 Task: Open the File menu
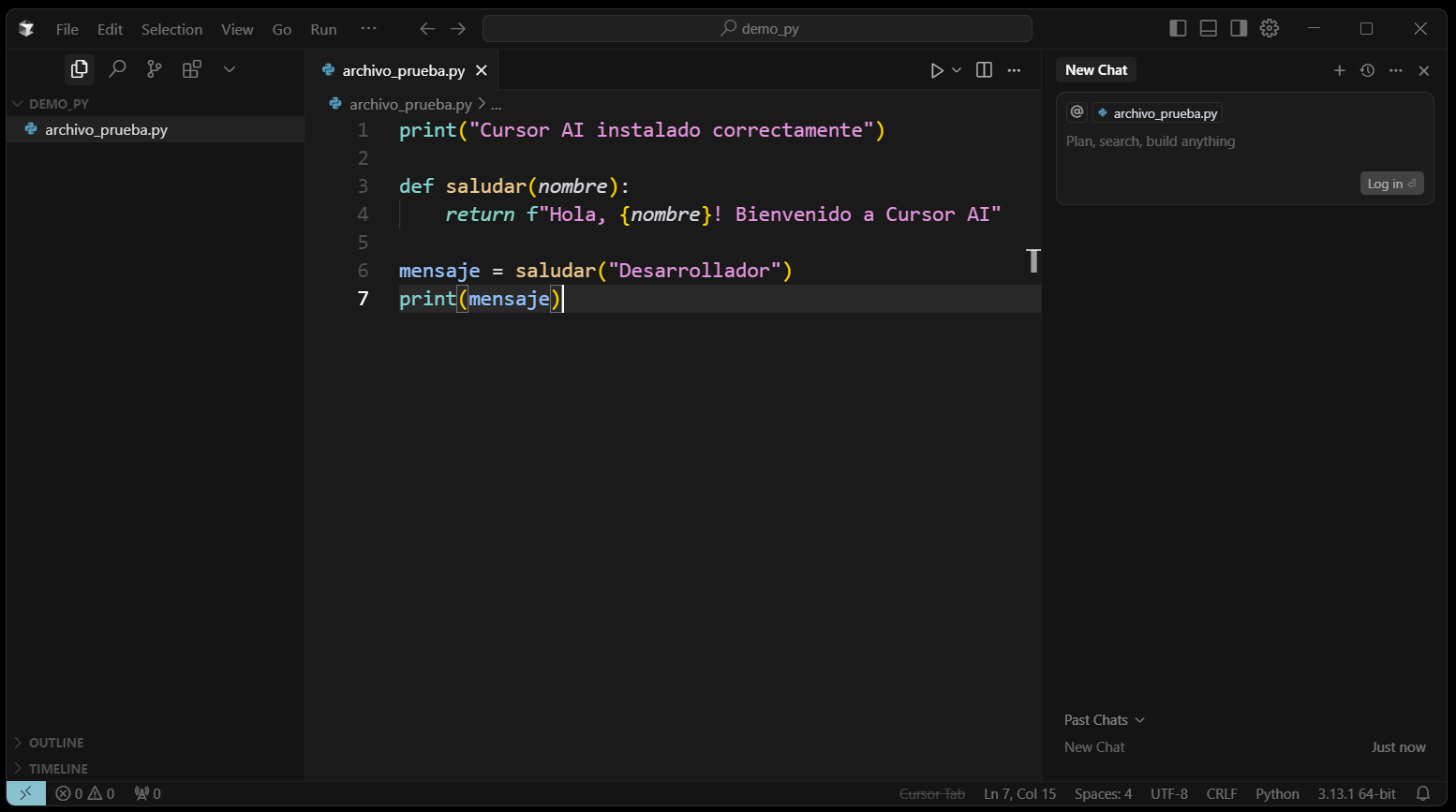pos(67,29)
